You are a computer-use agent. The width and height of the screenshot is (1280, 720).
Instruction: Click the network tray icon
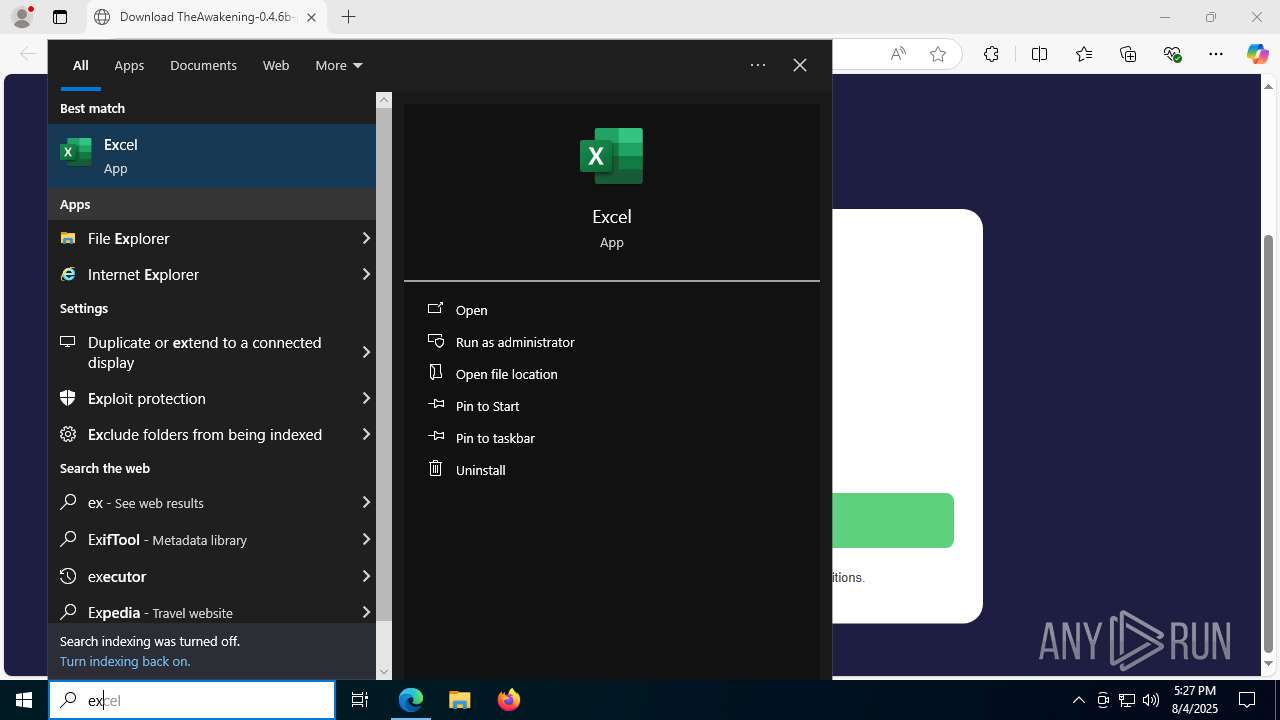[x=1127, y=700]
